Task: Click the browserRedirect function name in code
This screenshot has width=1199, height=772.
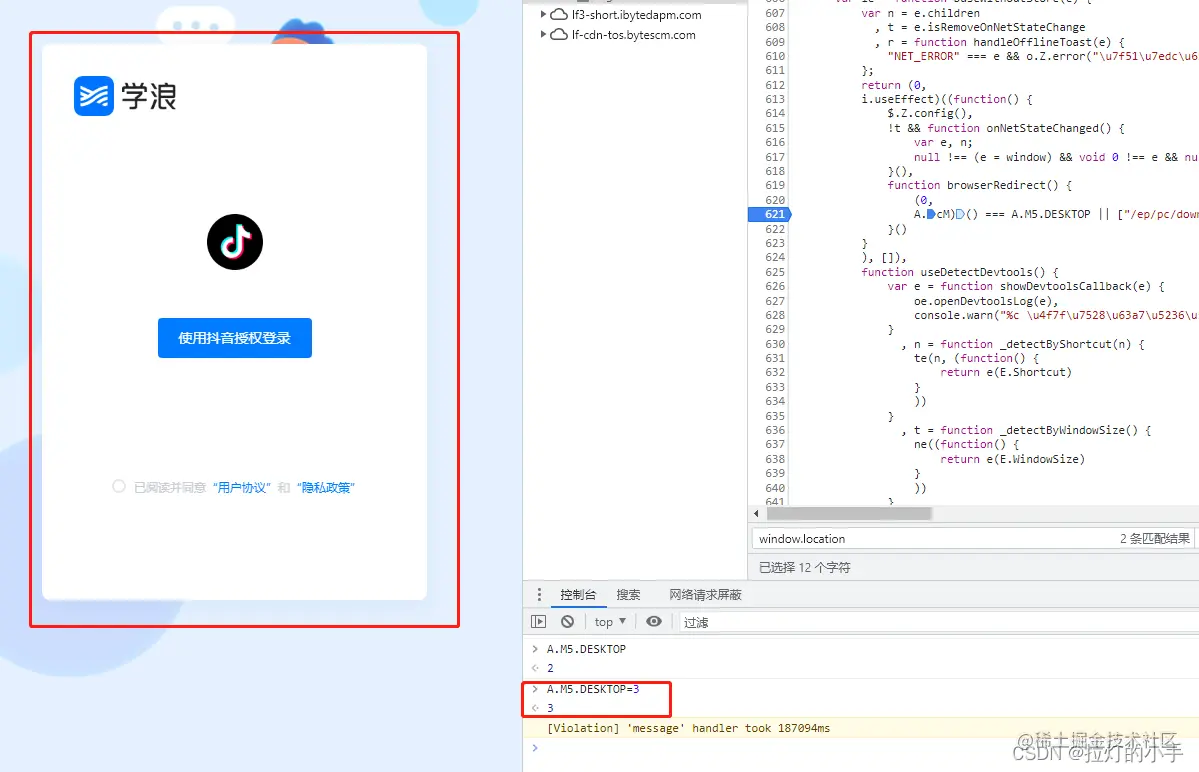Action: [996, 185]
